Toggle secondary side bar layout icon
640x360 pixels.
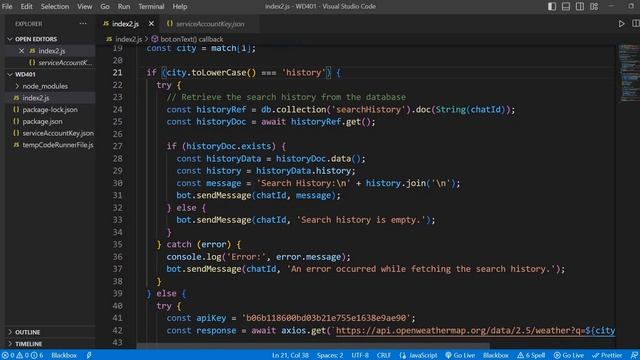click(580, 7)
